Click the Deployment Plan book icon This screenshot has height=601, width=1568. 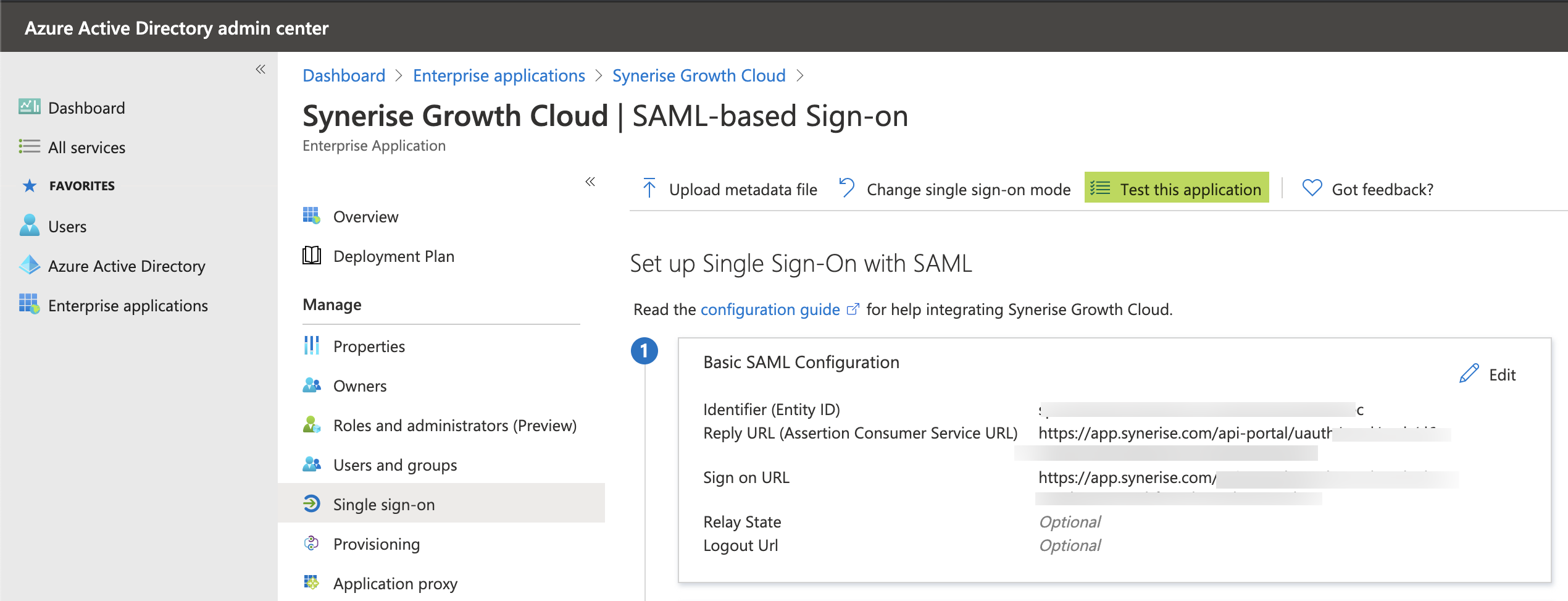click(x=312, y=256)
